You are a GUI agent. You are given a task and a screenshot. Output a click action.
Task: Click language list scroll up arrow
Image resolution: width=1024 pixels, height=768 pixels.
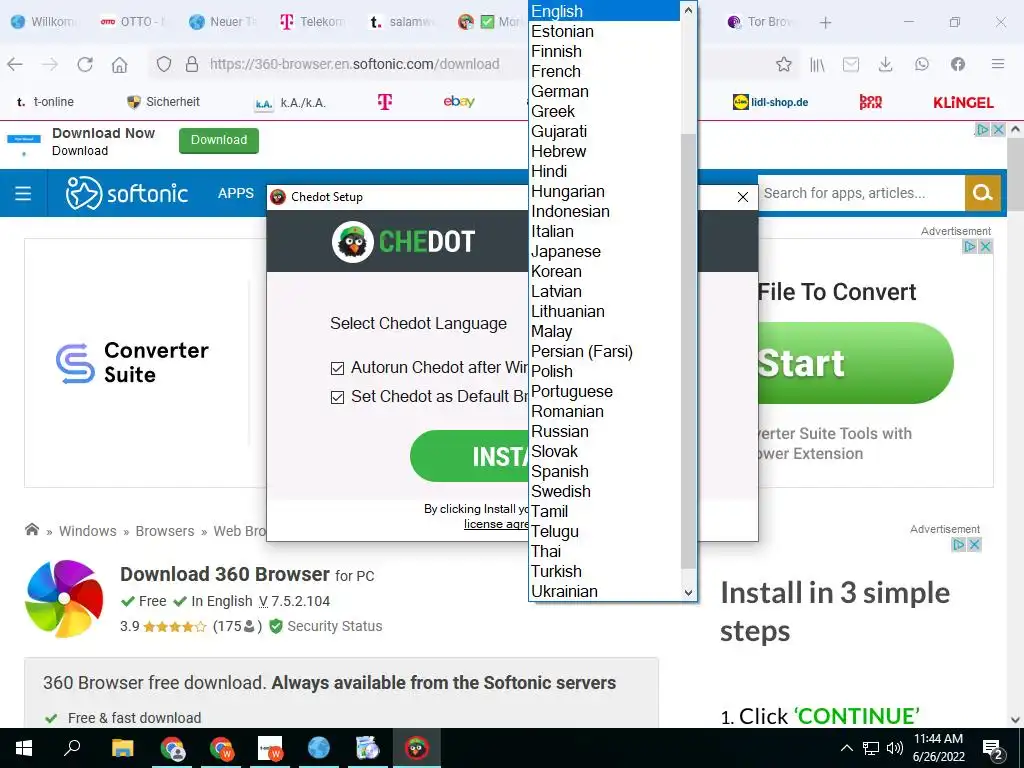pyautogui.click(x=688, y=10)
